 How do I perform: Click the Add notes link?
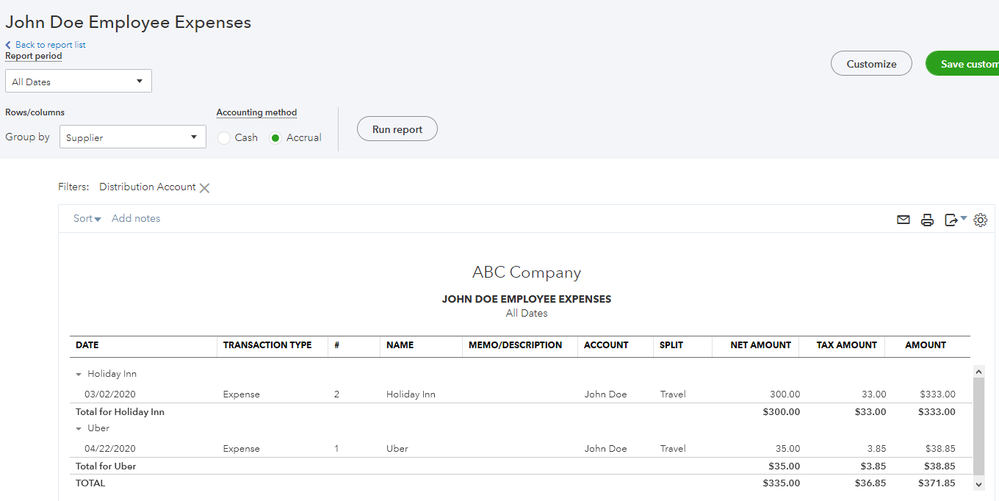[x=136, y=219]
